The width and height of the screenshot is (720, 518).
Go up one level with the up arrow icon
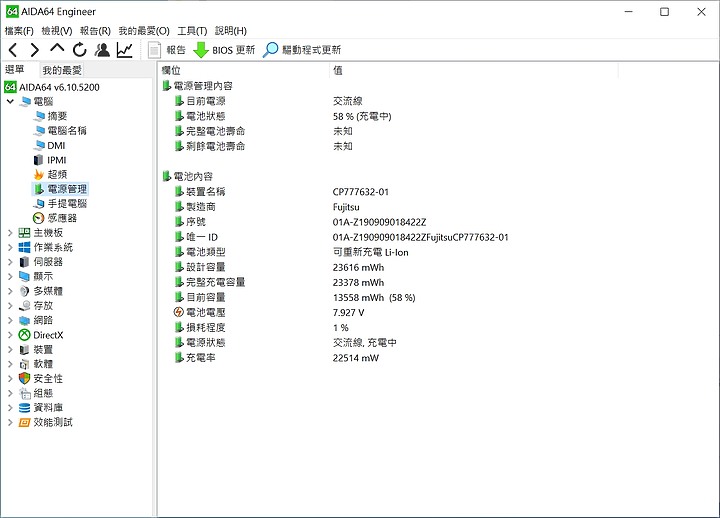(57, 49)
